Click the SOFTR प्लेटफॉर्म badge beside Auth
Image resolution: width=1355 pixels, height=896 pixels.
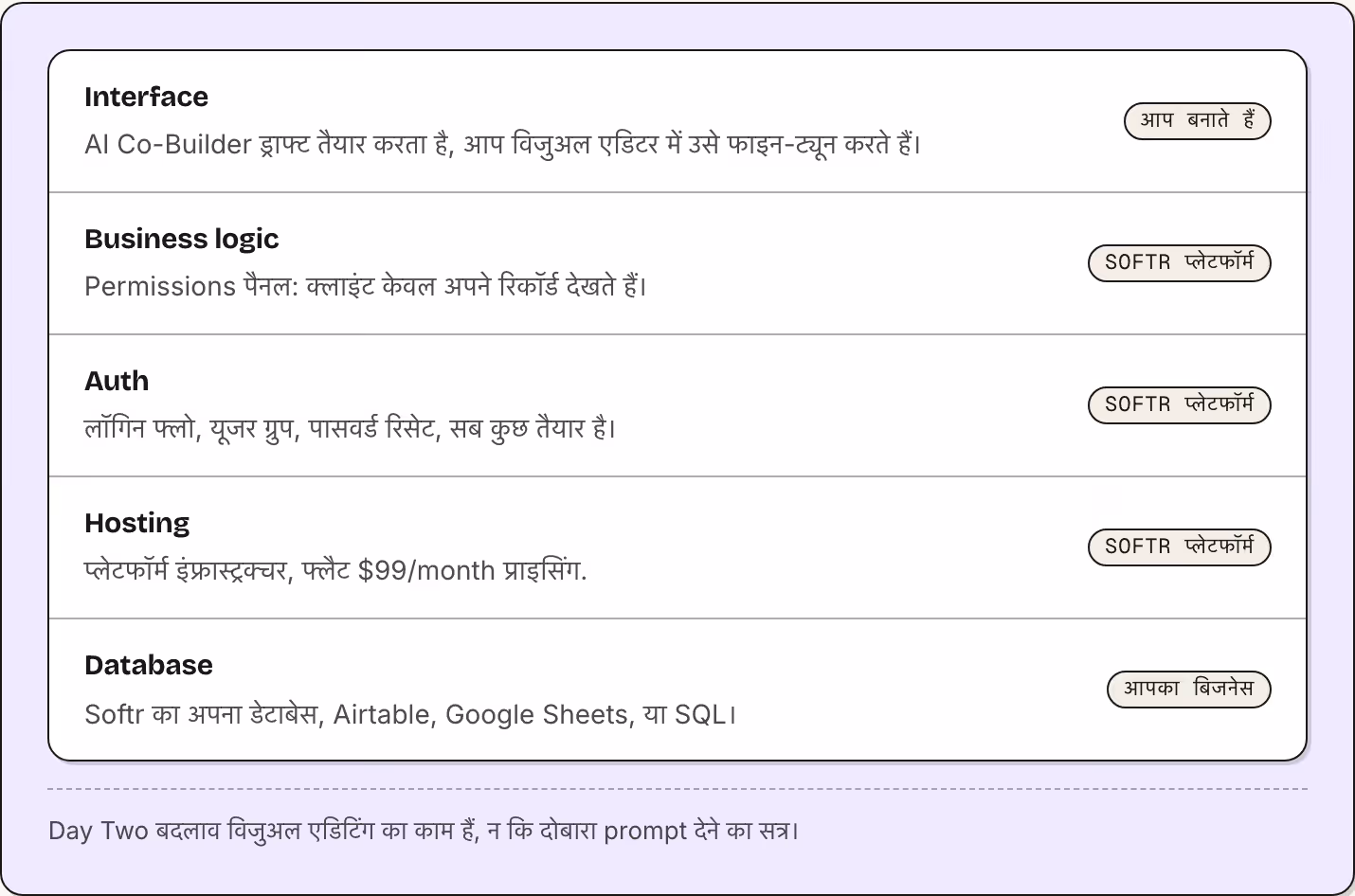pyautogui.click(x=1180, y=405)
